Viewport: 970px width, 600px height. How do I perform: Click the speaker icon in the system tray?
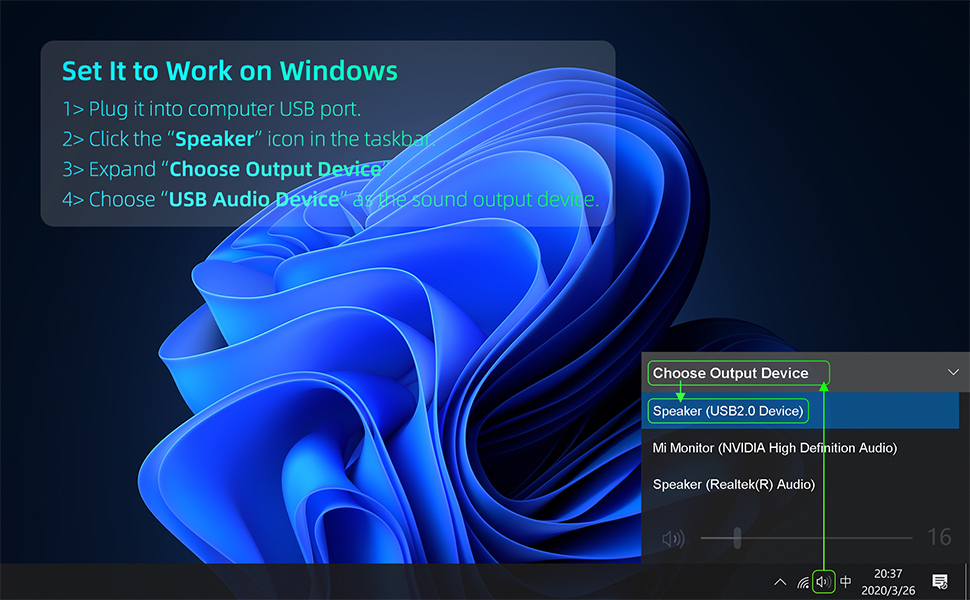[x=823, y=581]
